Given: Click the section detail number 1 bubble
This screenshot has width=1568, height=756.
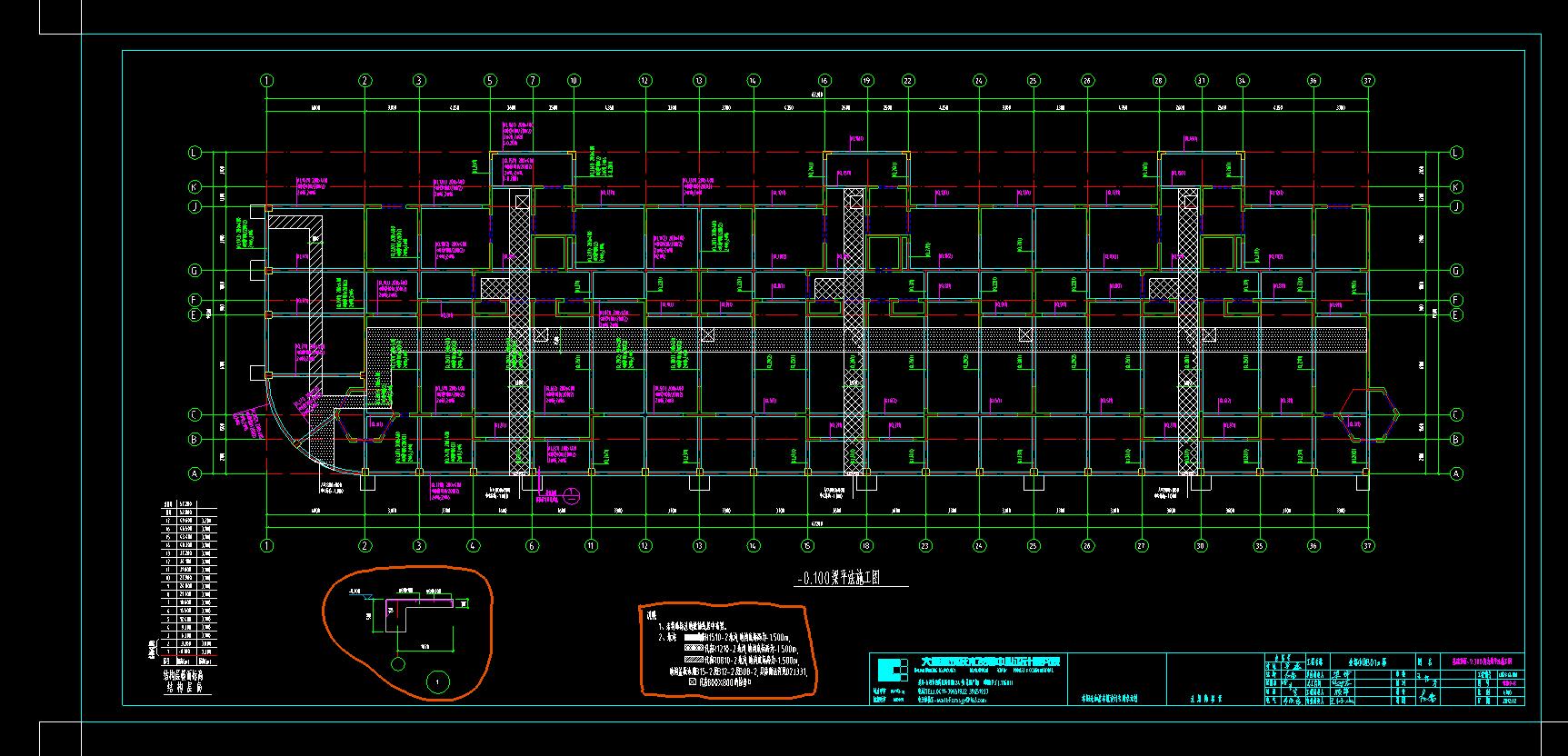Looking at the screenshot, I should click(437, 681).
